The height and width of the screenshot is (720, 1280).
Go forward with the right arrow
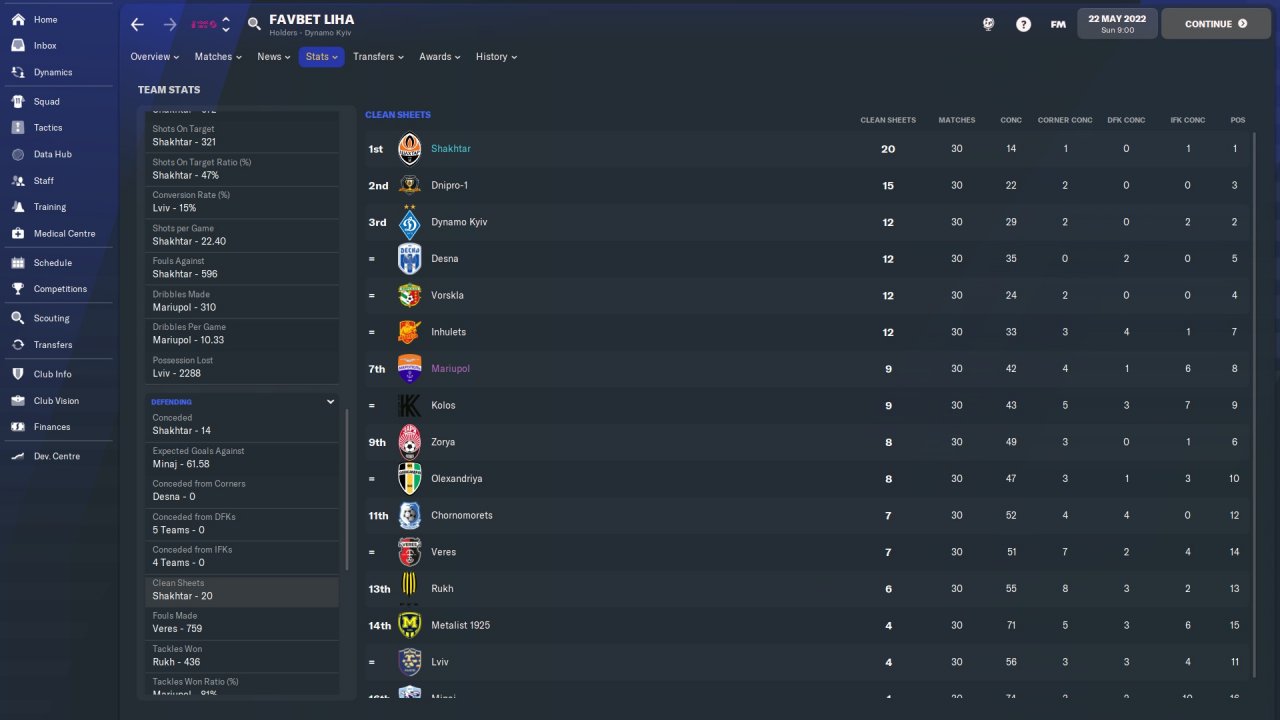pyautogui.click(x=169, y=24)
